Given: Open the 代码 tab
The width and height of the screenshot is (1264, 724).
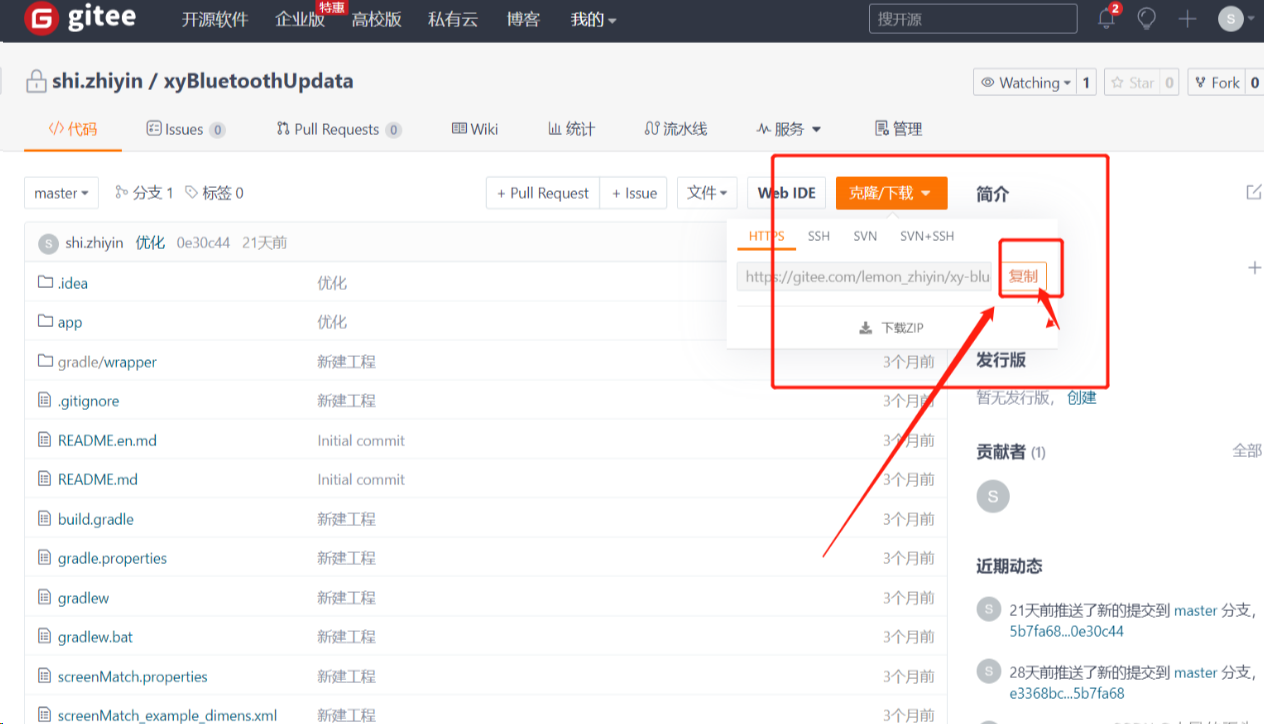Looking at the screenshot, I should tap(73, 129).
